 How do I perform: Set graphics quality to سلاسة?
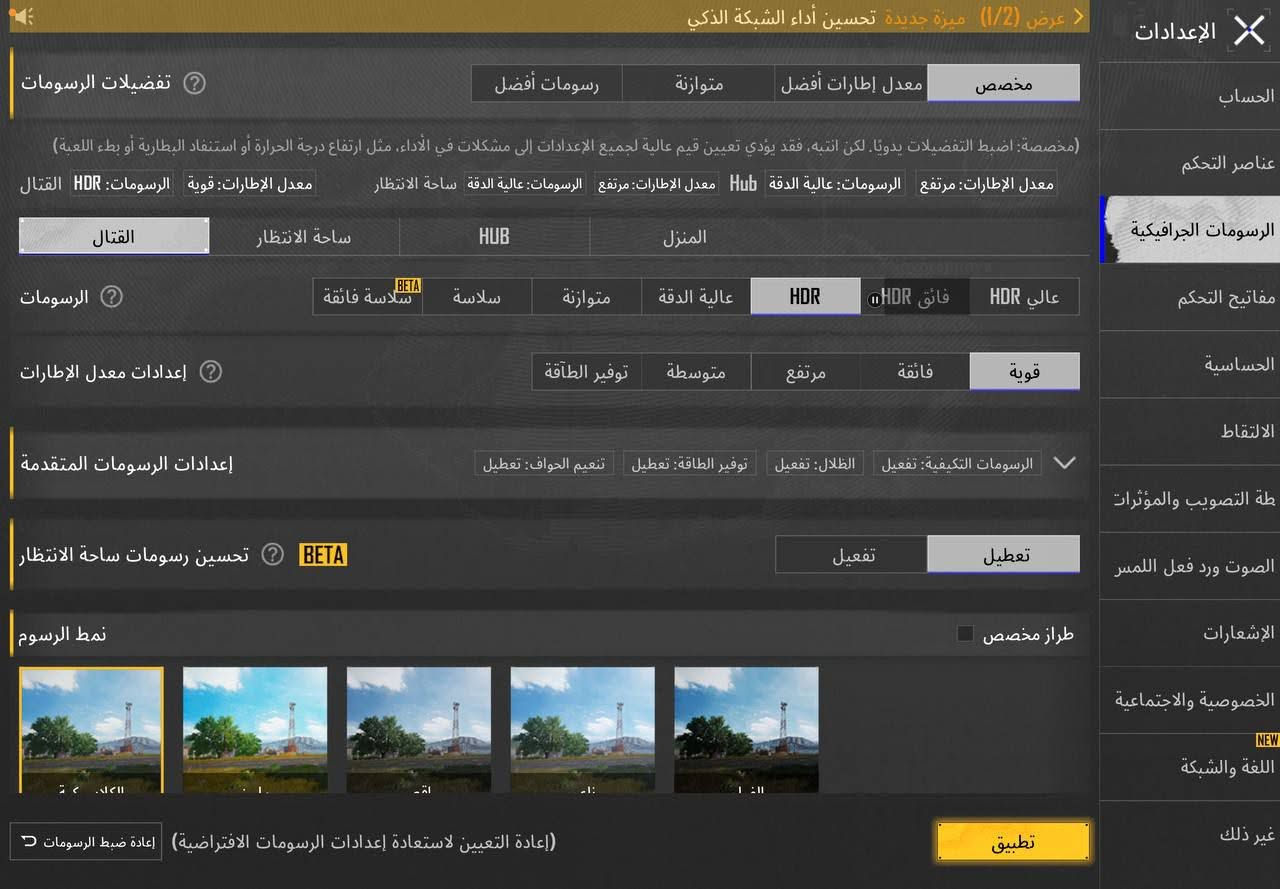[x=476, y=297]
